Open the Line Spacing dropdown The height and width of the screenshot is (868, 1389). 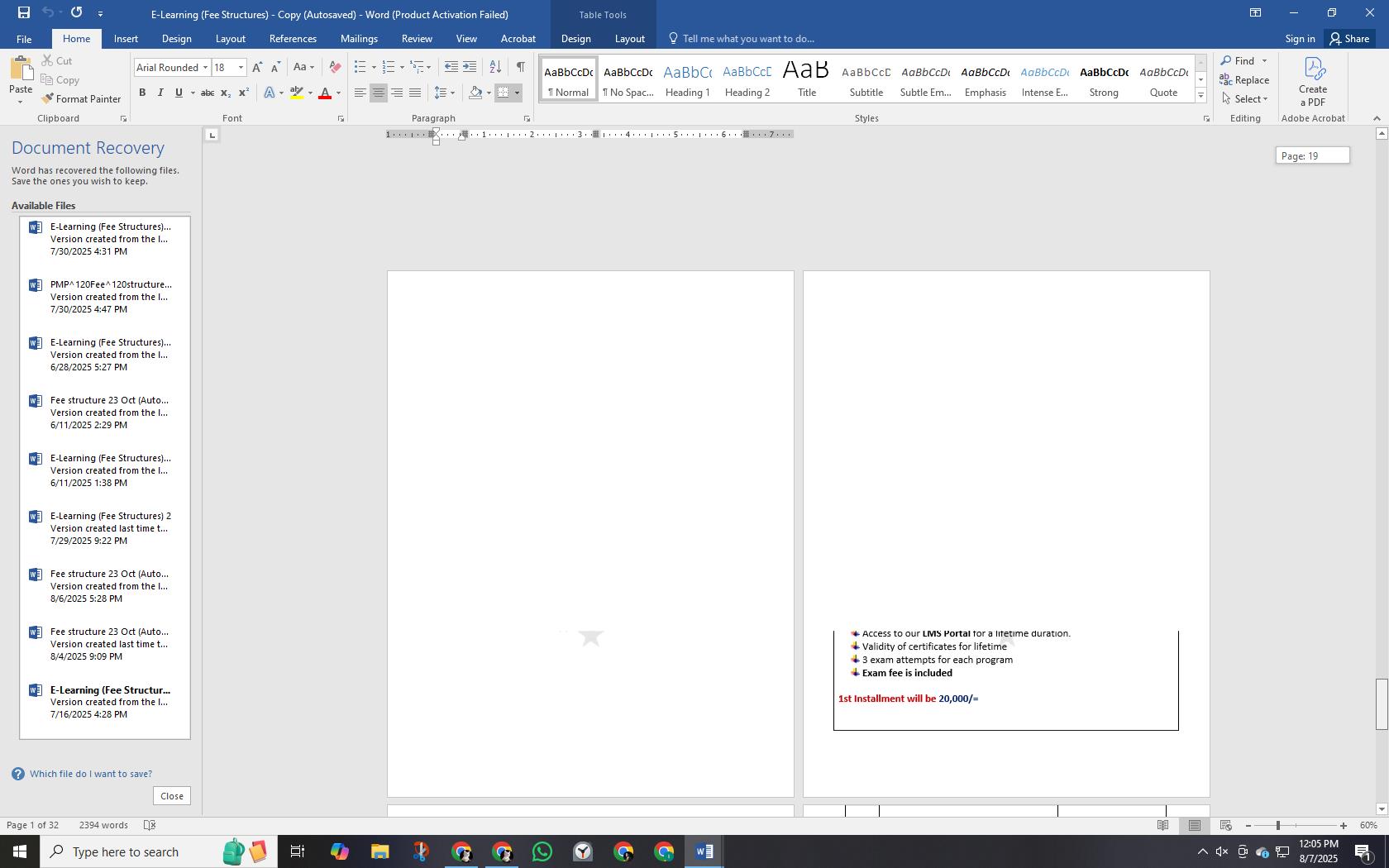(x=444, y=93)
